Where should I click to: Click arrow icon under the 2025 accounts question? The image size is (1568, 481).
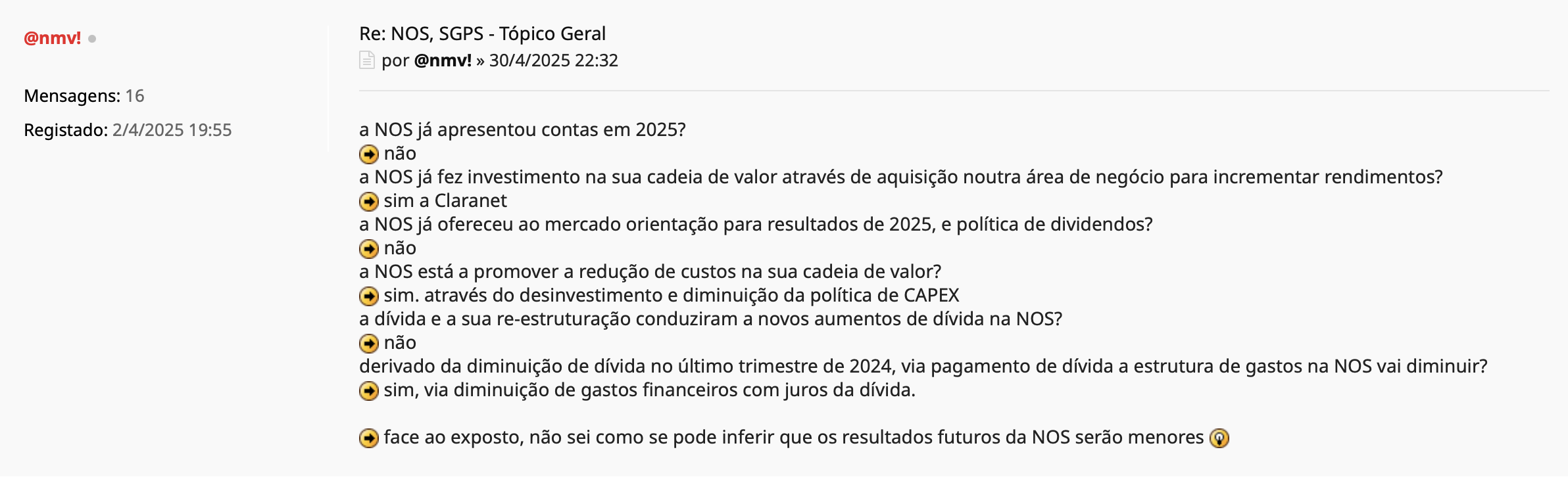click(369, 154)
